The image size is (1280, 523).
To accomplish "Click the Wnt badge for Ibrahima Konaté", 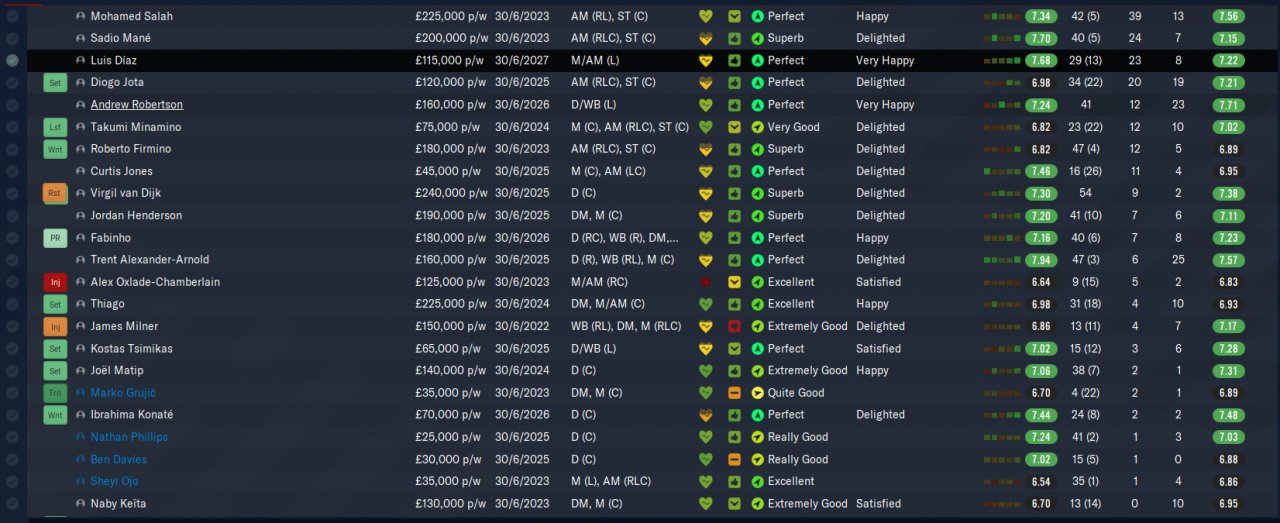I will click(x=55, y=415).
